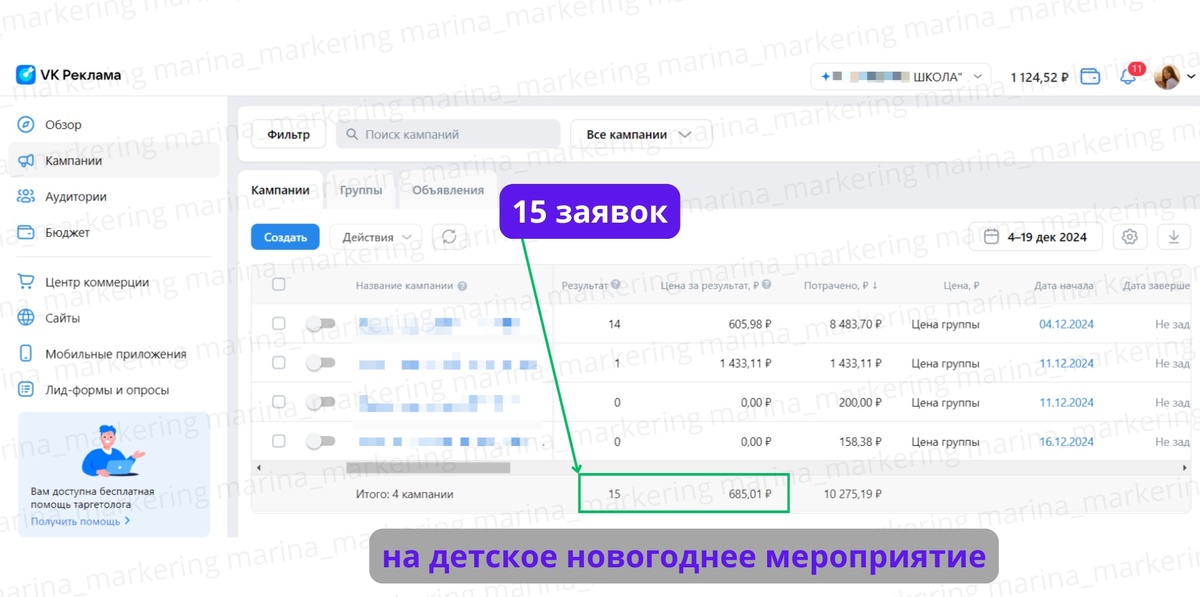Click total spent 10 275,19 ₽

(851, 493)
